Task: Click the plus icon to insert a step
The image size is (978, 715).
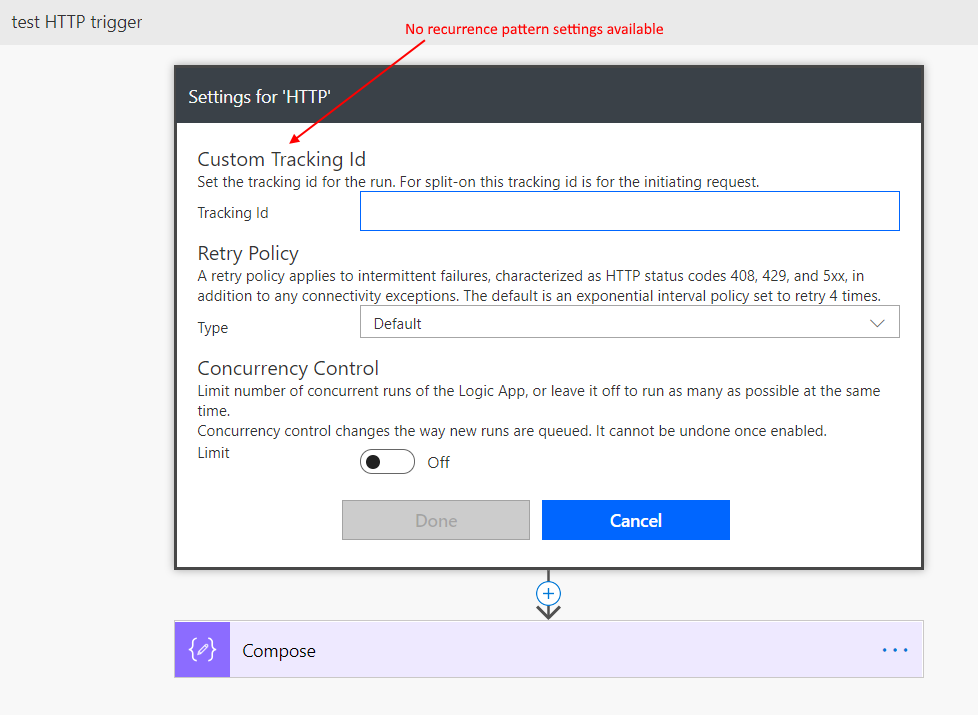Action: pyautogui.click(x=548, y=592)
